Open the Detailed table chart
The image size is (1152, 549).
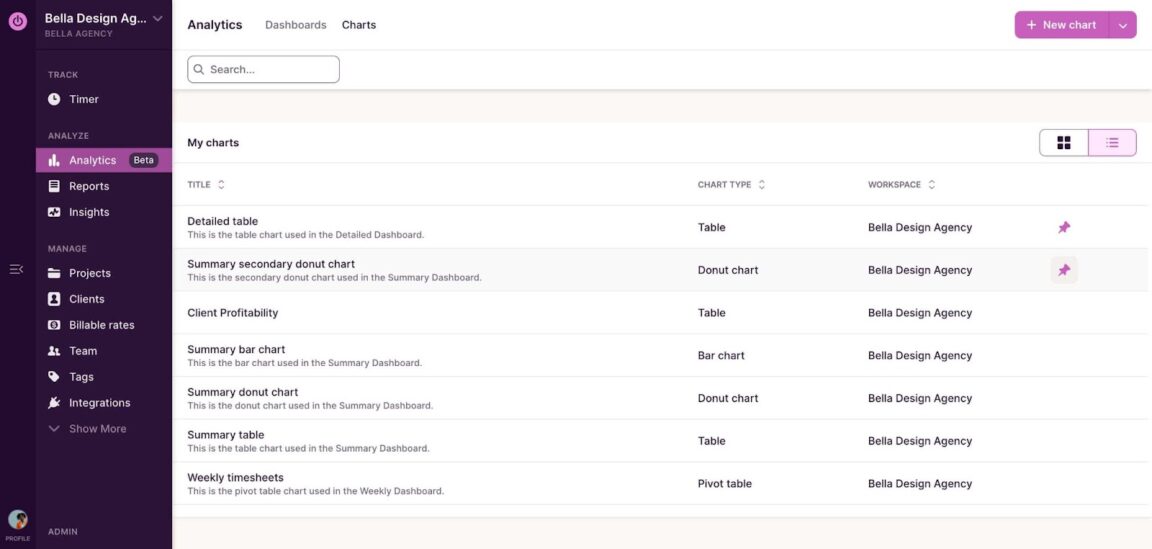click(x=223, y=221)
